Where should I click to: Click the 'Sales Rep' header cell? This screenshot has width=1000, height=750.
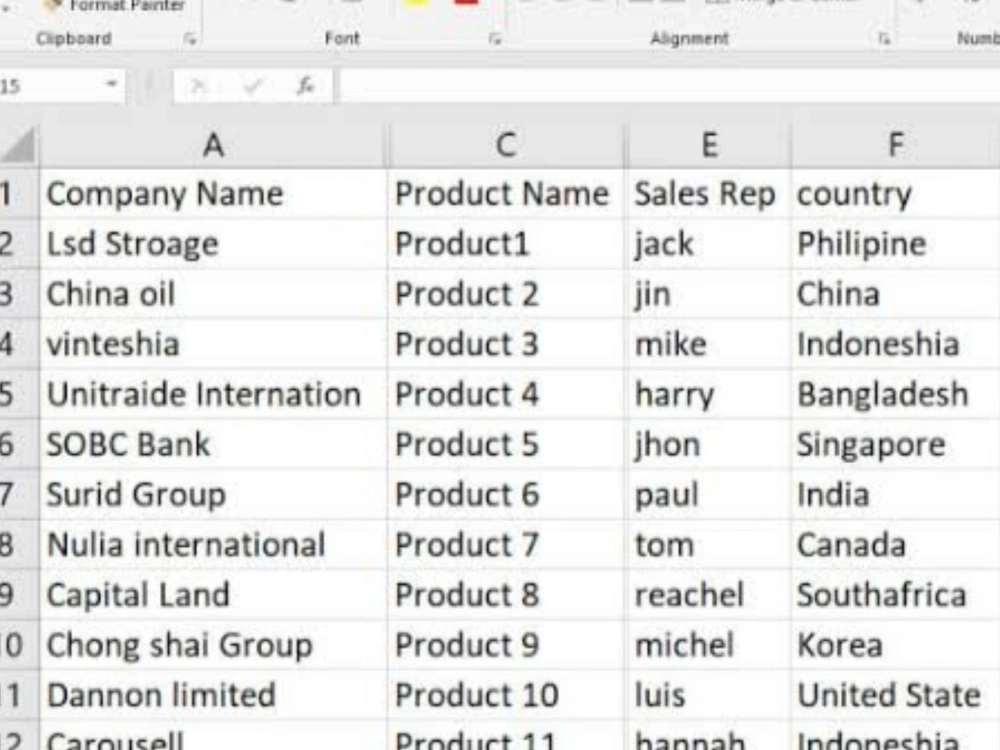coord(709,194)
